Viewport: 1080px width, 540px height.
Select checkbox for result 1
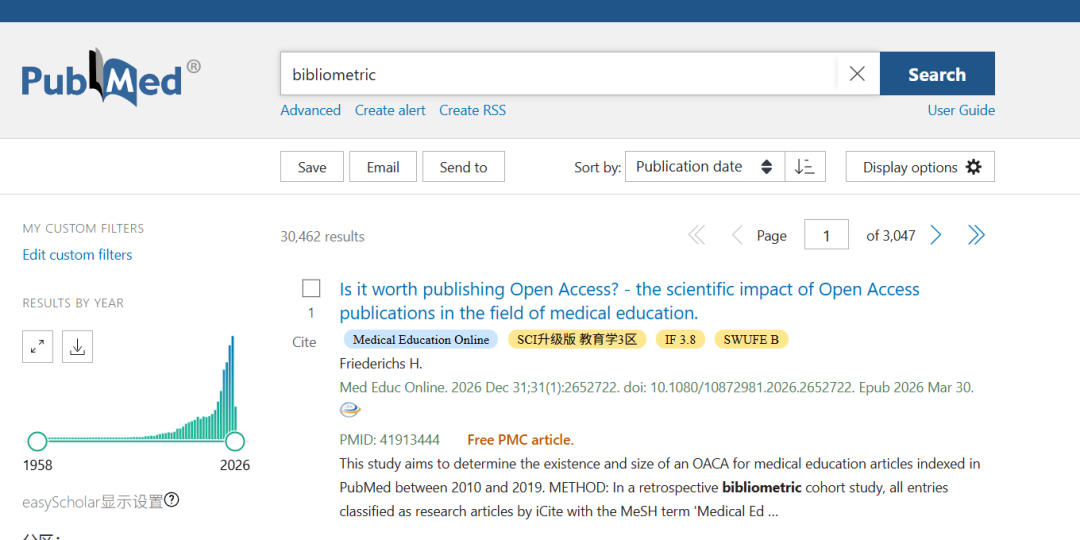tap(311, 289)
